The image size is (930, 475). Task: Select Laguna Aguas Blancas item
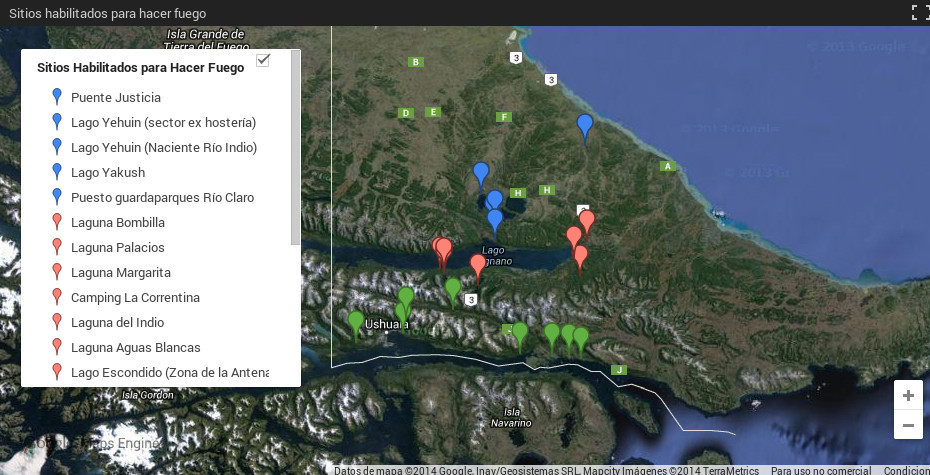coord(135,347)
